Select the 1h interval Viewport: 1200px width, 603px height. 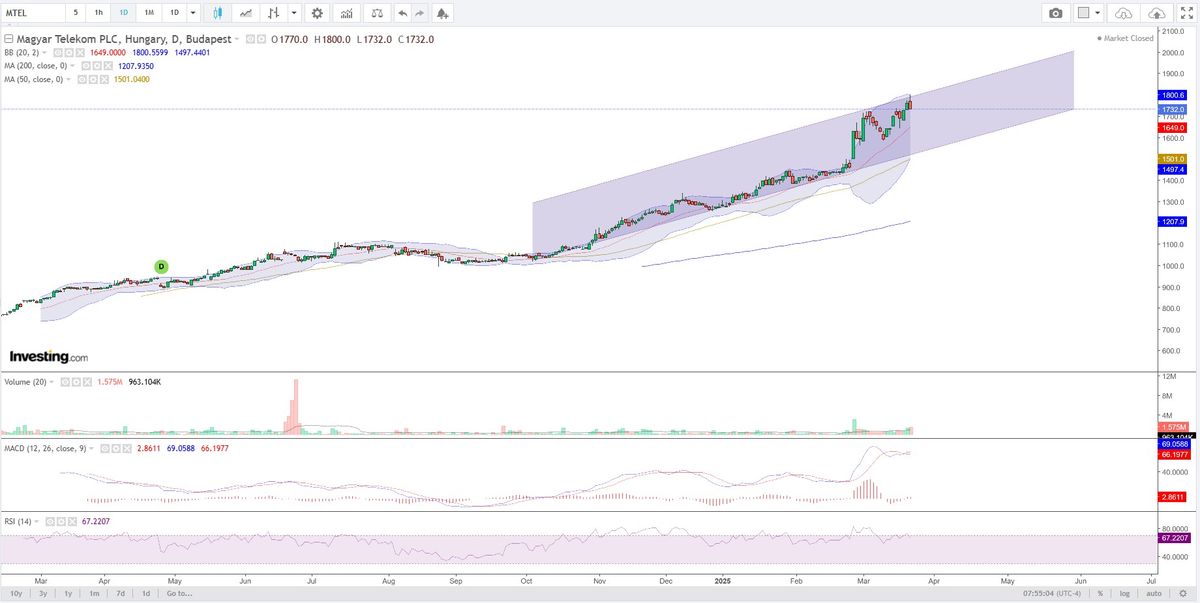[x=98, y=13]
